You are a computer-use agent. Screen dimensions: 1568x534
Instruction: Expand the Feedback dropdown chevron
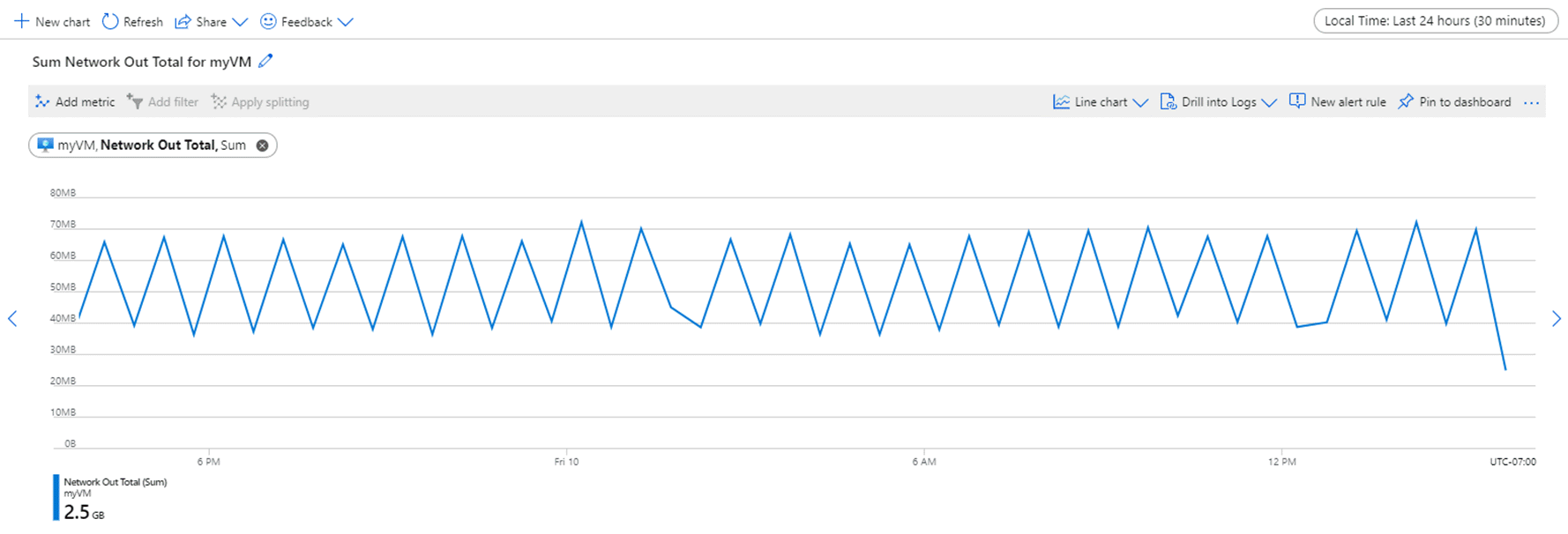click(x=346, y=21)
